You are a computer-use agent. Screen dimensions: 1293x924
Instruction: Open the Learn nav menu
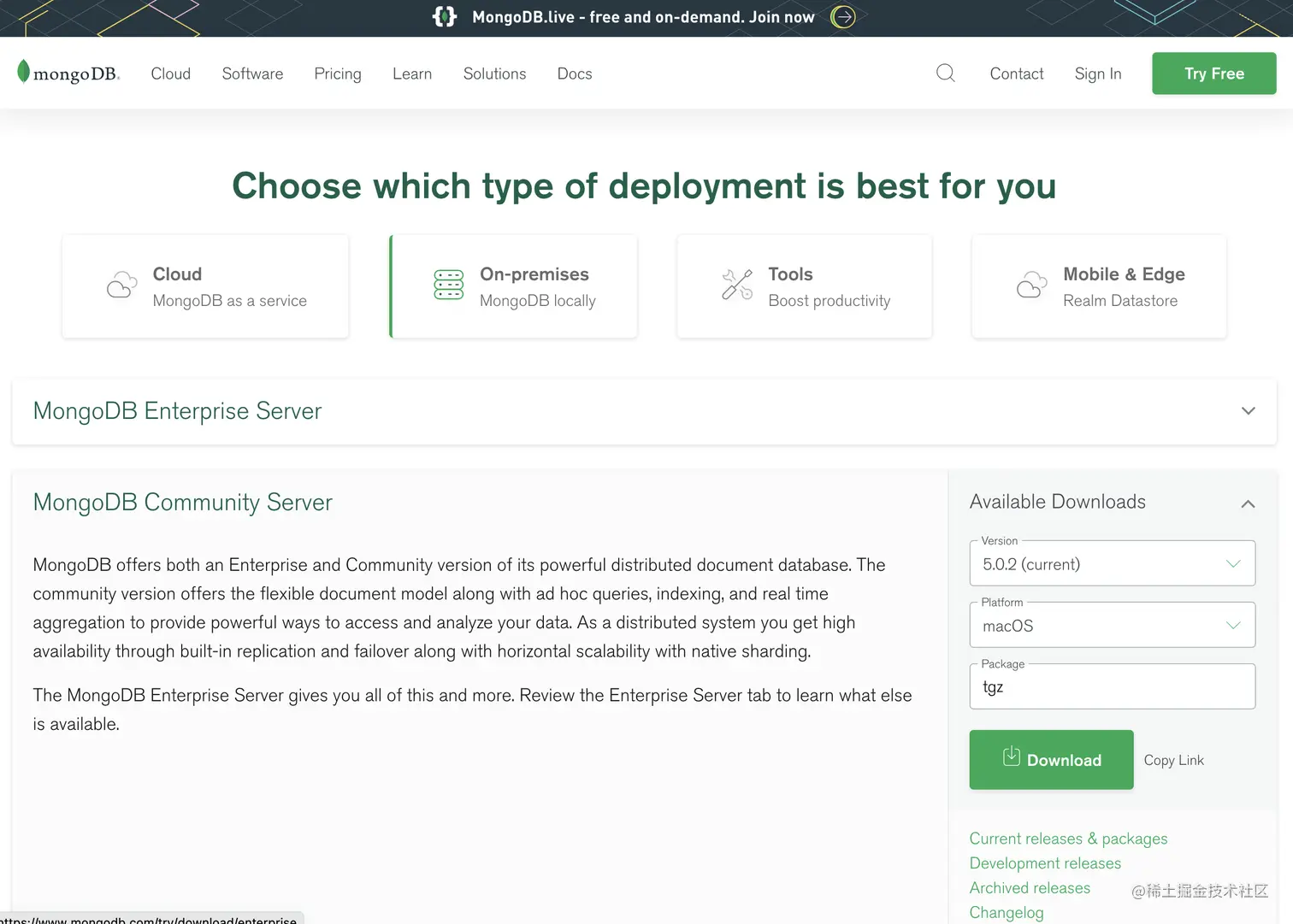[412, 74]
